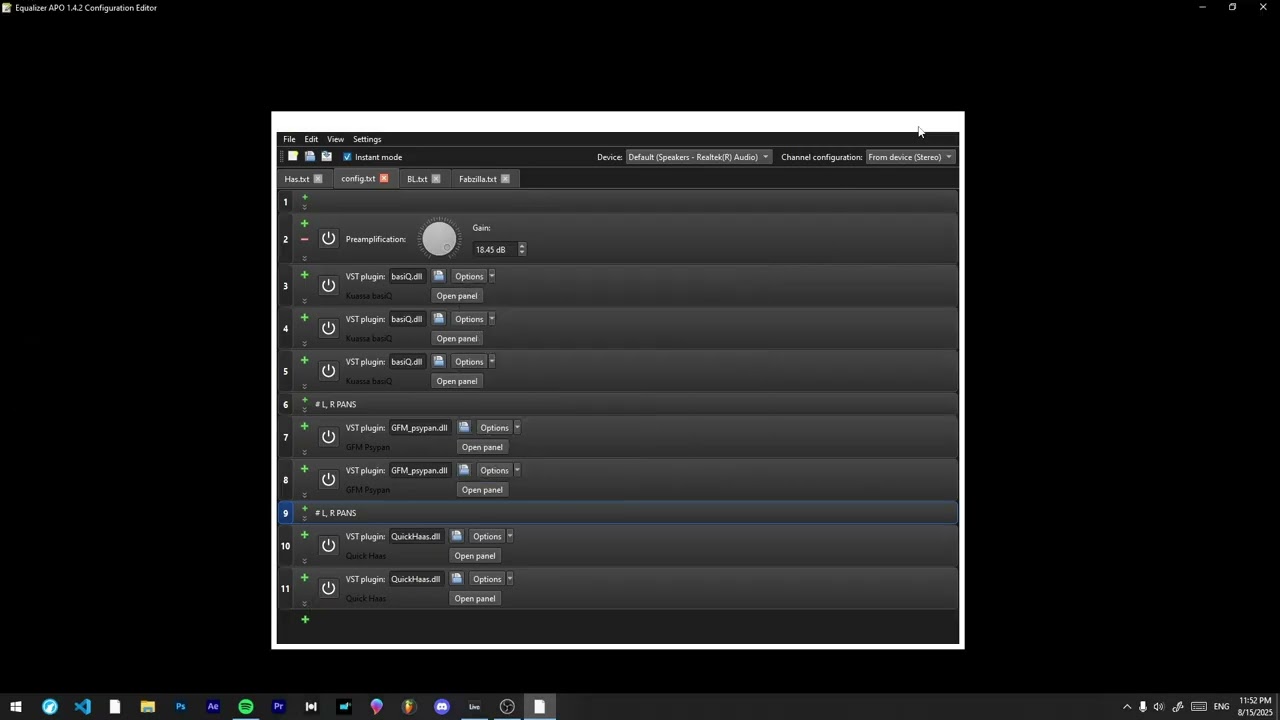Click the Save file toolbar icon
Viewport: 1280px width, 720px height.
point(326,157)
